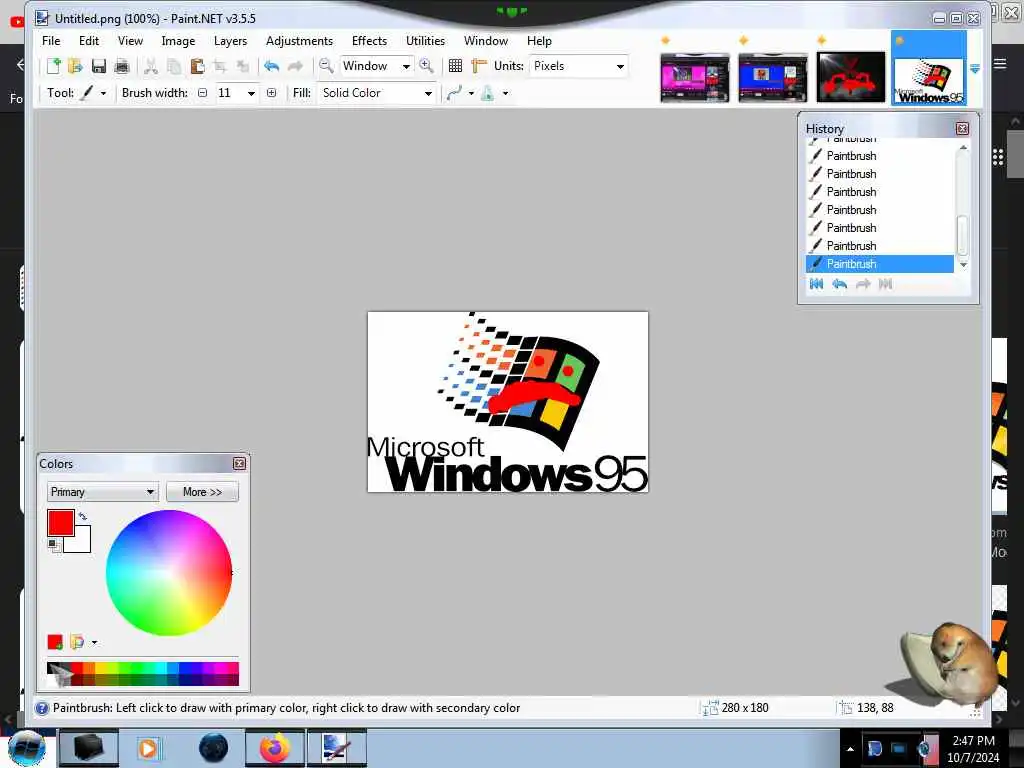Screen dimensions: 1024x768
Task: Click the History Rewind icon
Action: (816, 283)
